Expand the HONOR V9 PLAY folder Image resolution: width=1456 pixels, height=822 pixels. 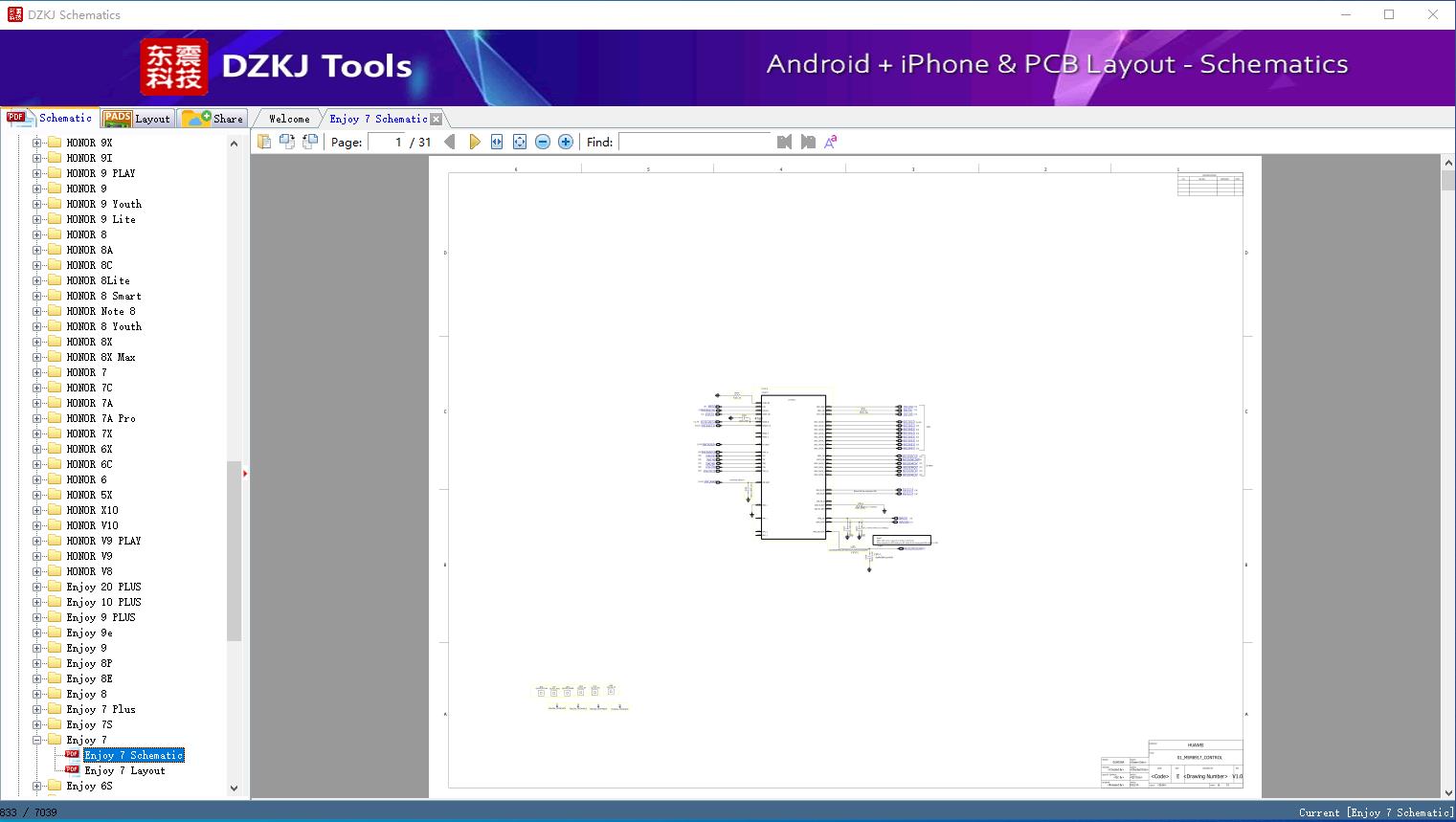(x=37, y=541)
